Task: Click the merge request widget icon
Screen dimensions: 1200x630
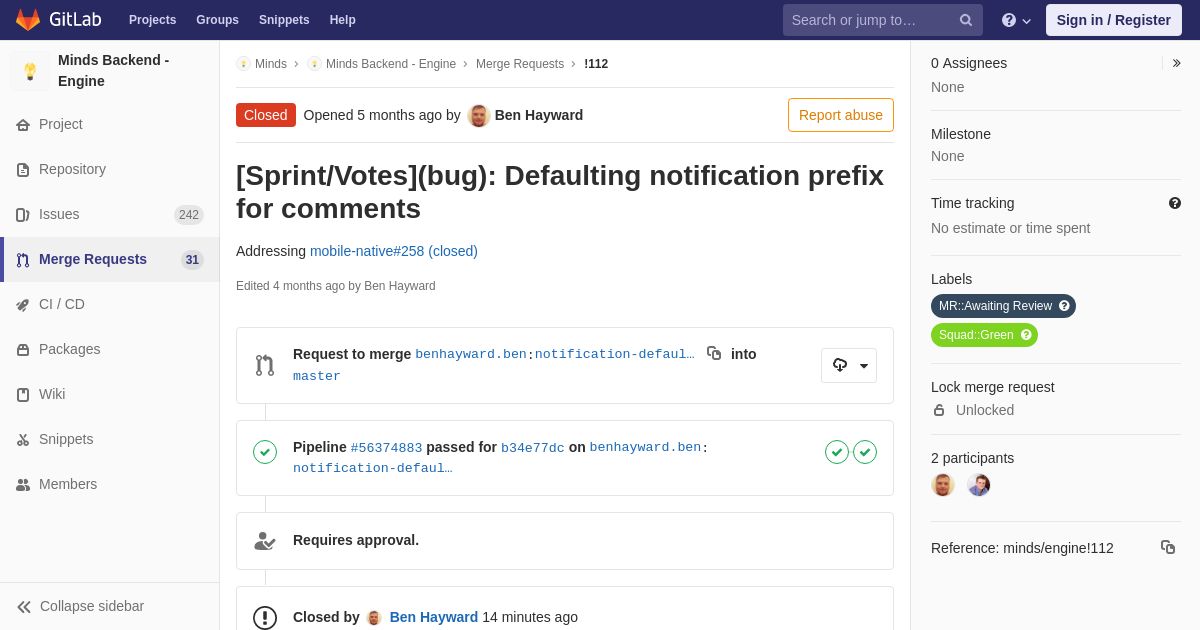Action: pos(265,365)
